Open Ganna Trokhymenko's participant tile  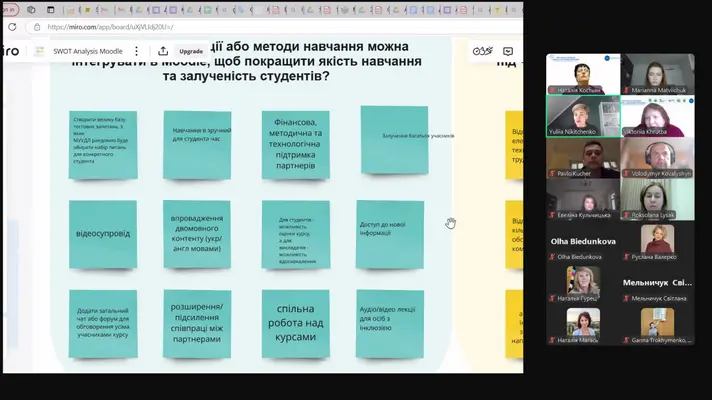pyautogui.click(x=658, y=325)
